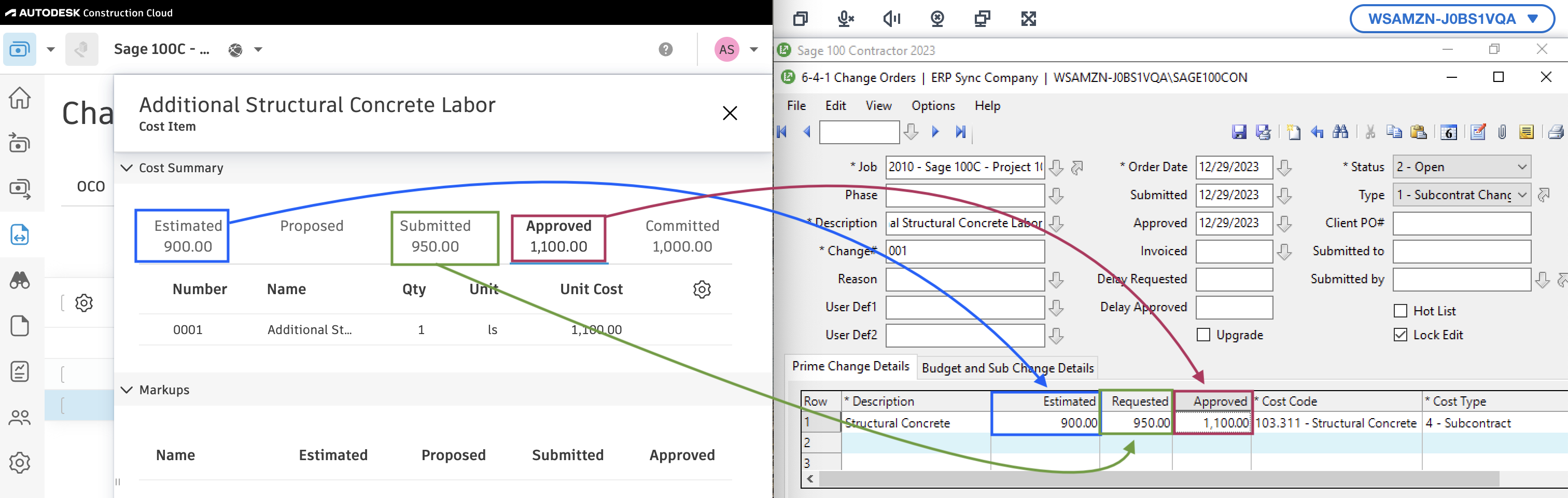Open the File menu in Sage

(x=796, y=105)
